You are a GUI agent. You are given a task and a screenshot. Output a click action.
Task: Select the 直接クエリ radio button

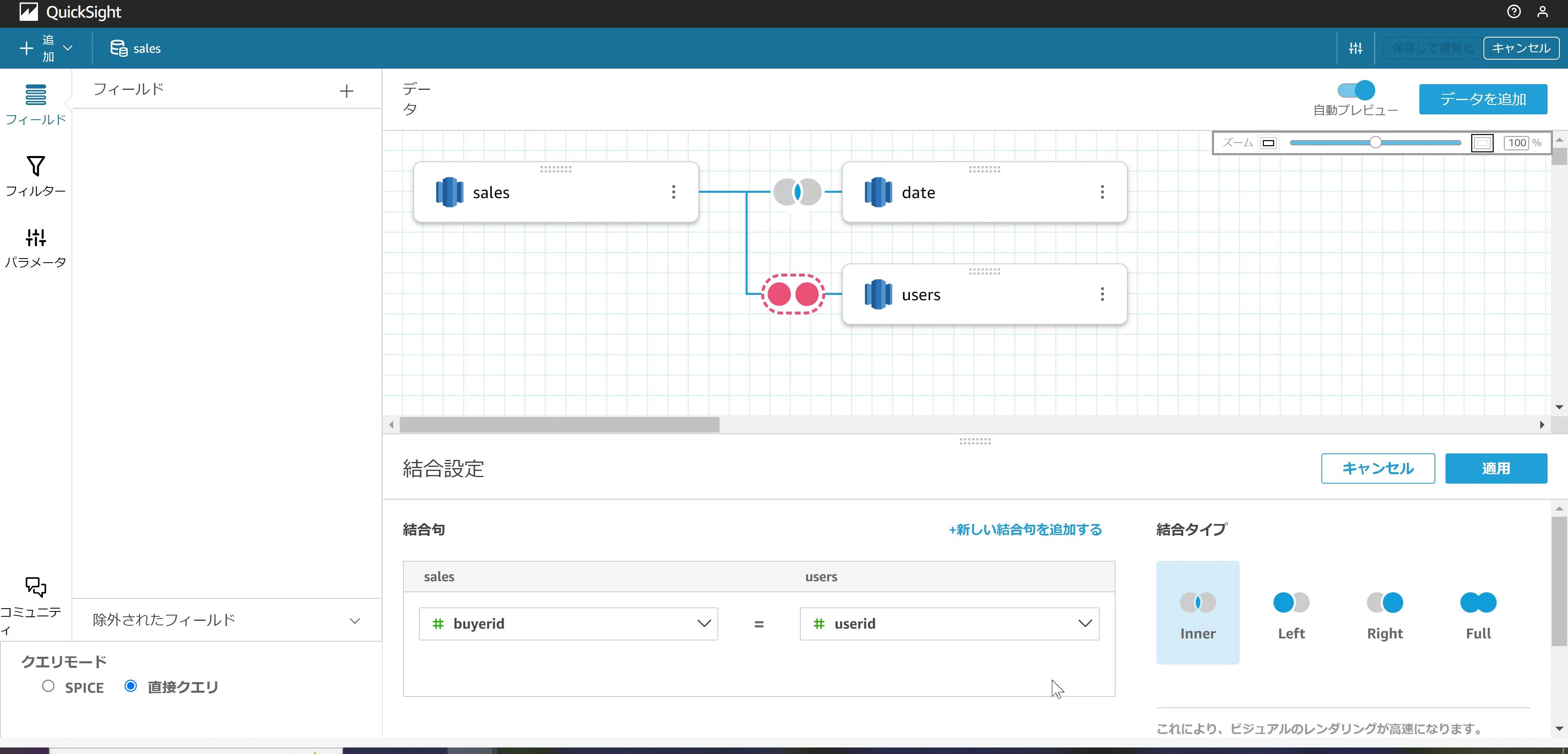coord(130,686)
